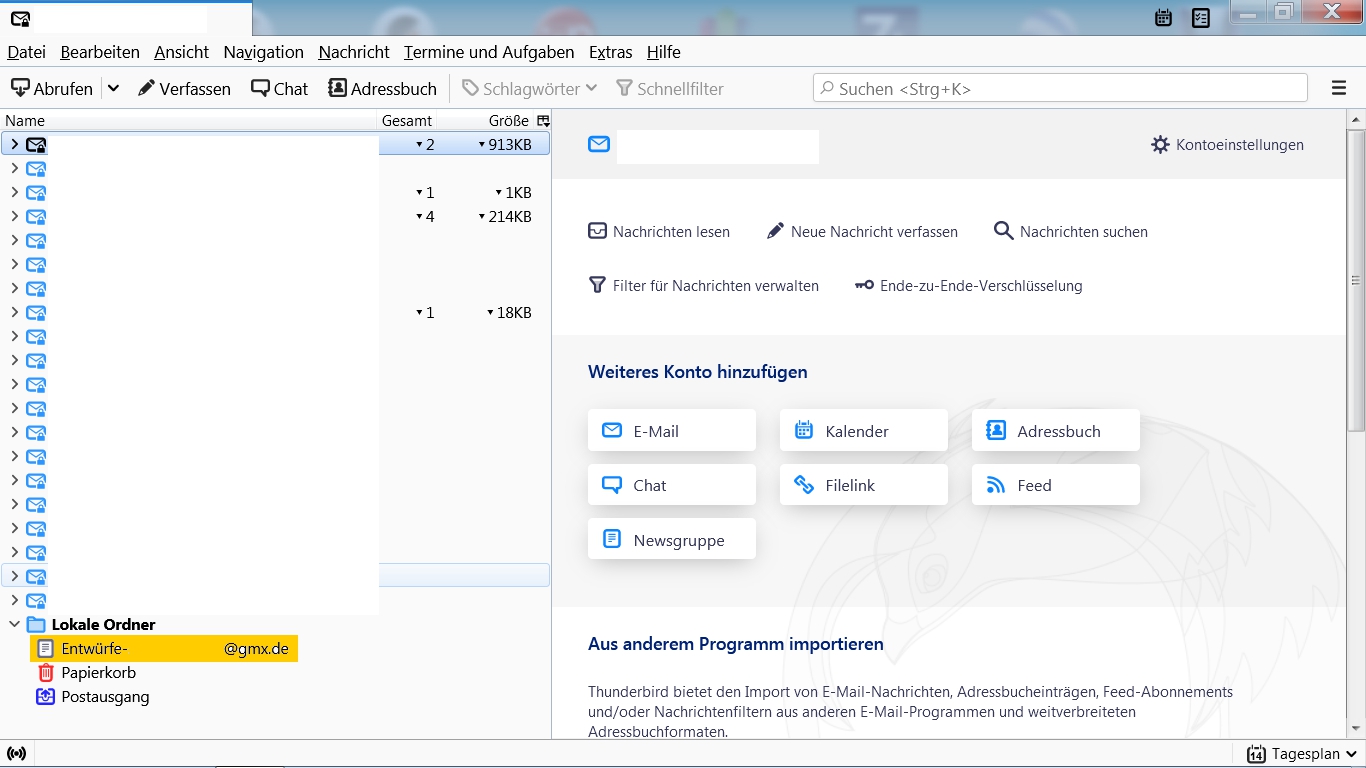Click the Gesamt column header

tap(407, 120)
